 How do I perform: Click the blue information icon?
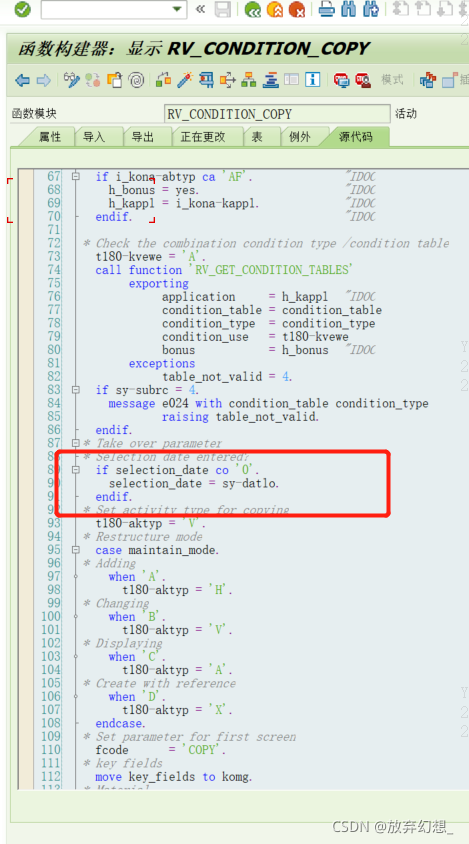tap(312, 80)
